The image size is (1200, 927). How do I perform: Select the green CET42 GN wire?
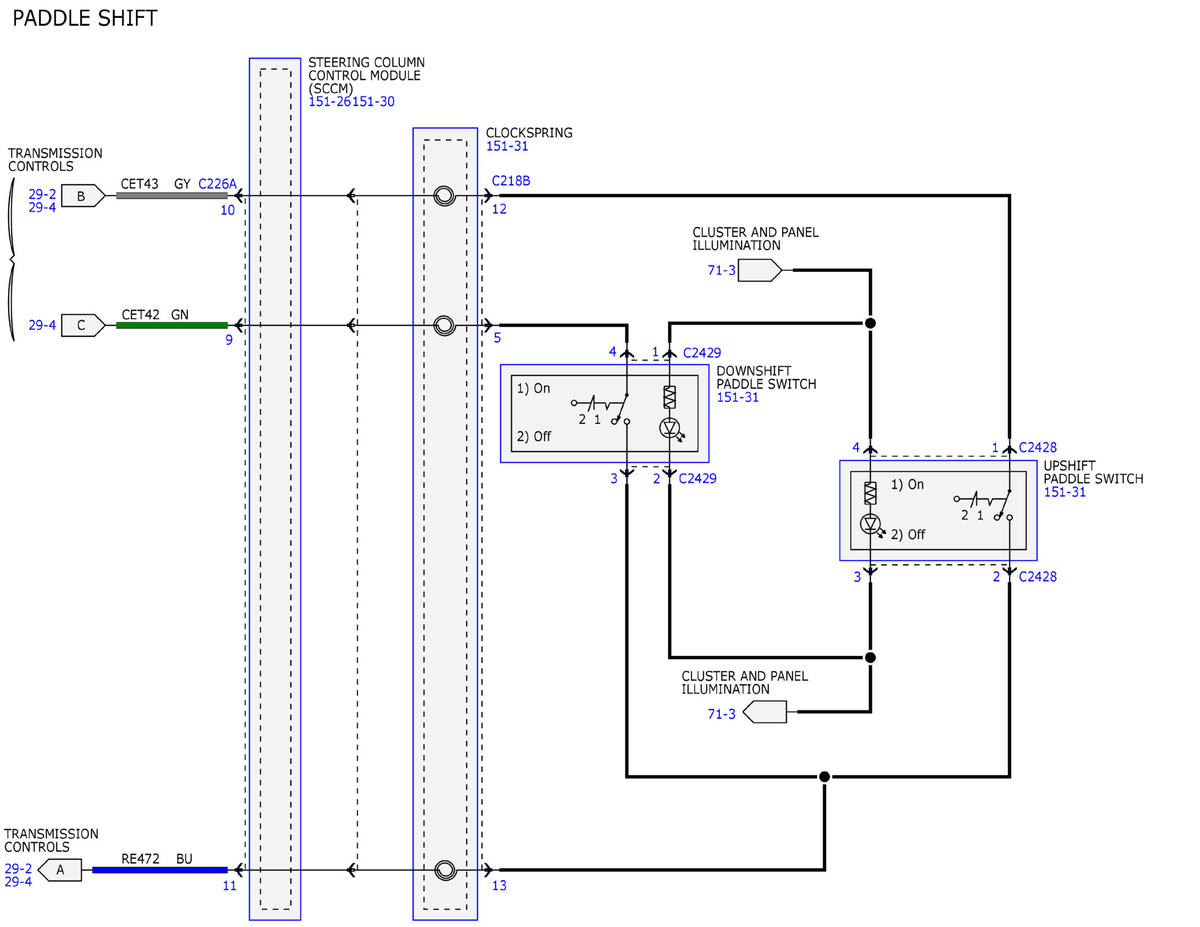(172, 325)
